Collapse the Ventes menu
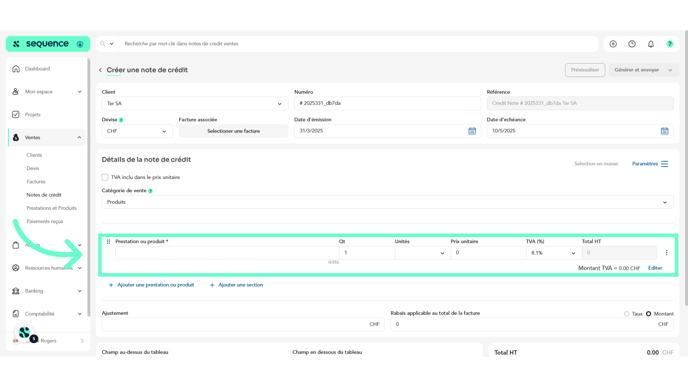 click(79, 137)
